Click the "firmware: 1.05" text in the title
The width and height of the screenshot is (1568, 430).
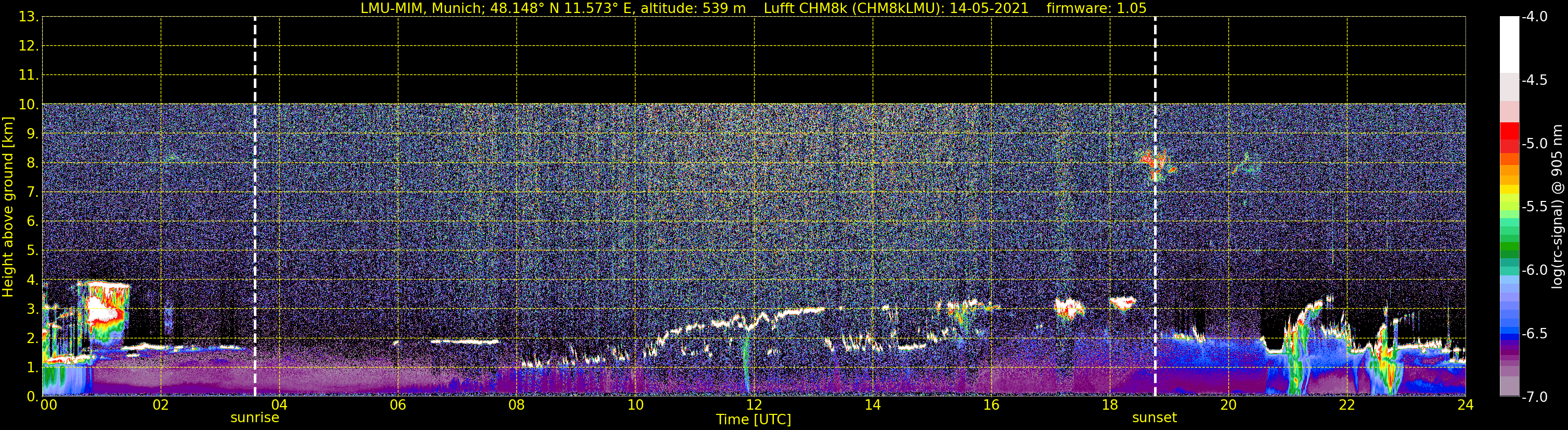pos(1096,8)
